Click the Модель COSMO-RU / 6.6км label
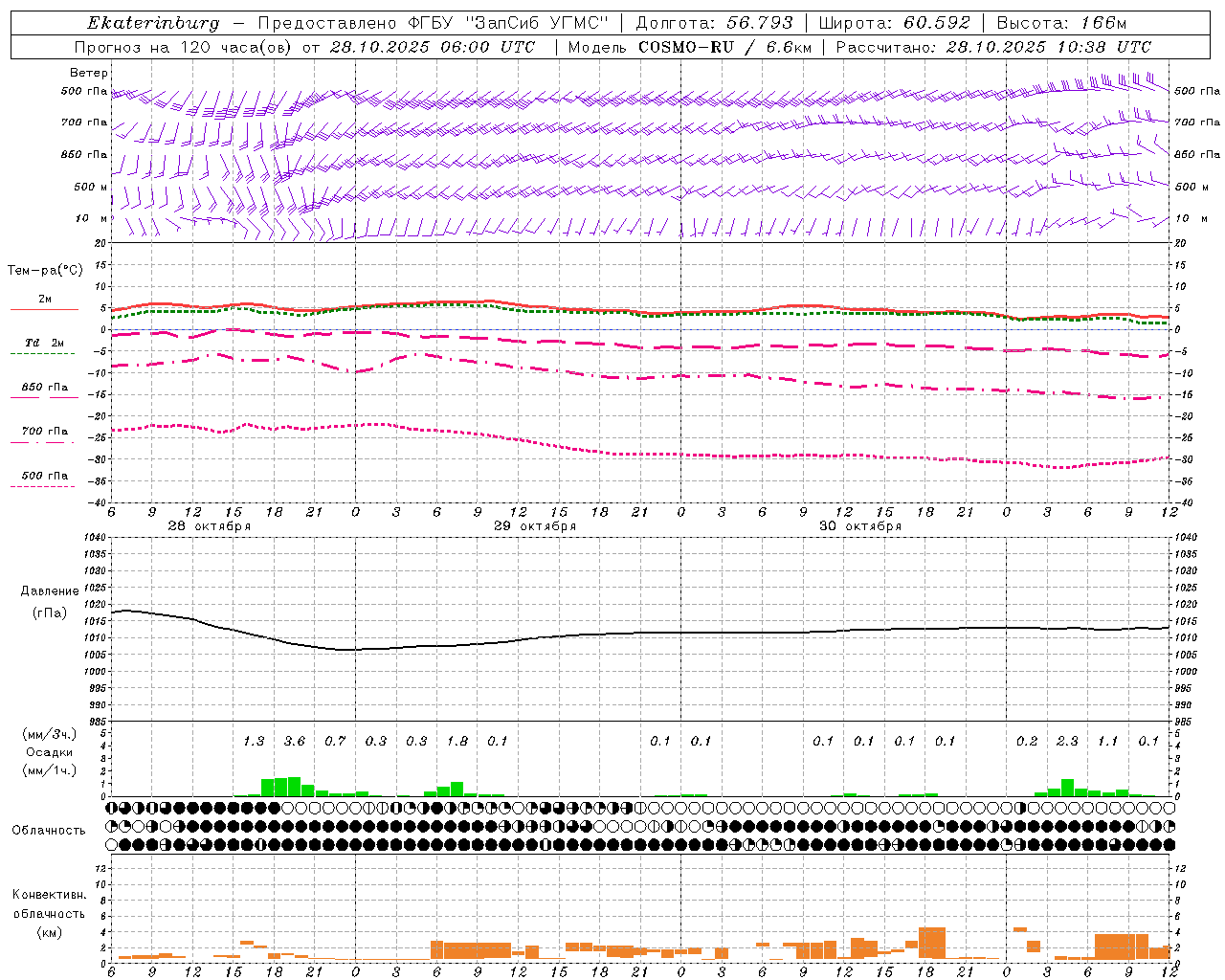The image size is (1225, 980). 689,47
